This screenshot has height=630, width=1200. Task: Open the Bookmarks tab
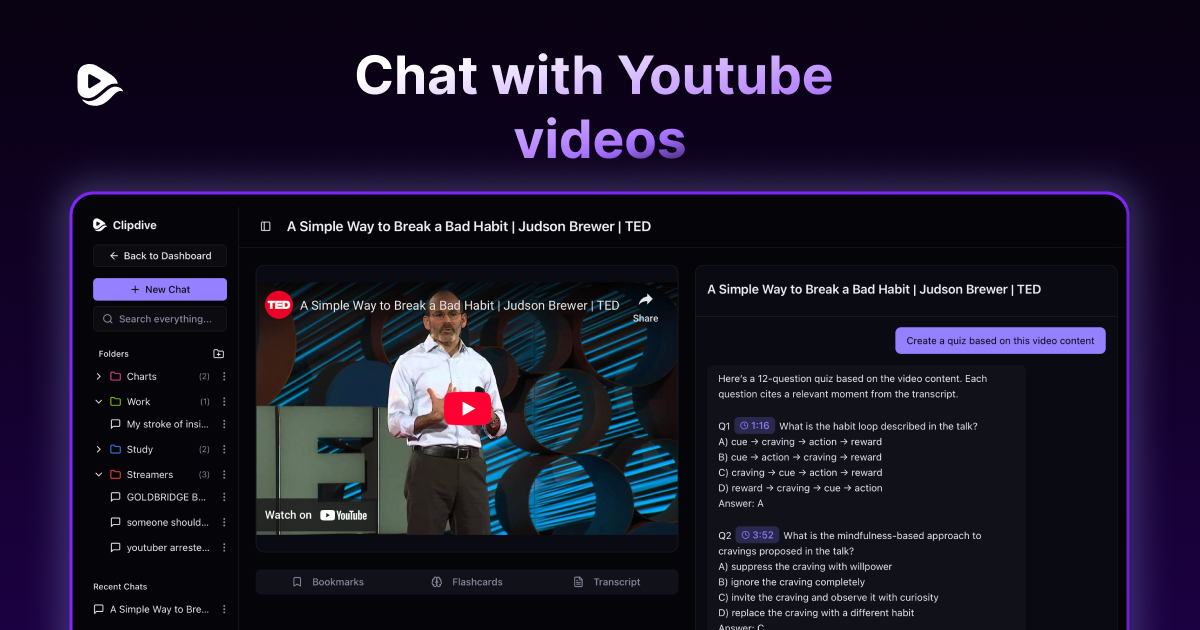(x=327, y=582)
